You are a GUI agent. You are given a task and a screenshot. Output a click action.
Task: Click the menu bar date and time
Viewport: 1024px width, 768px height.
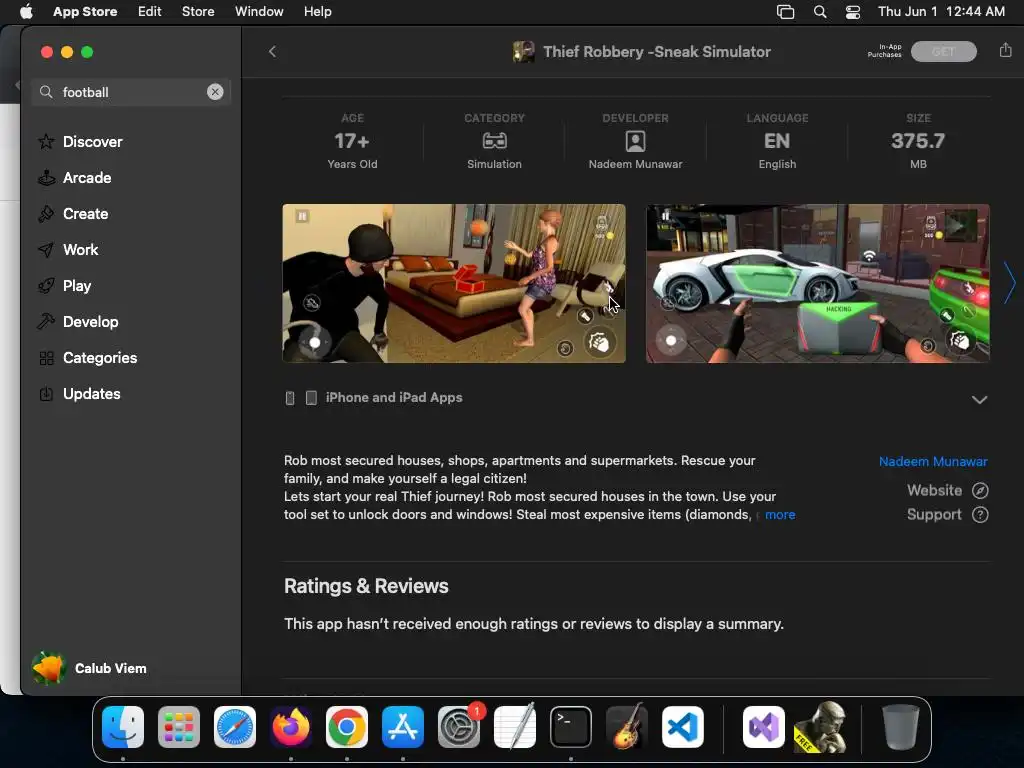point(941,12)
